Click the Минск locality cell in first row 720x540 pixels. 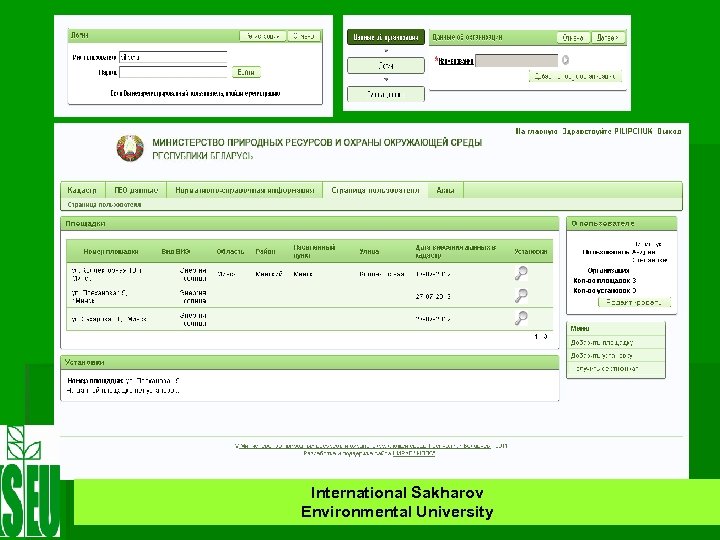303,274
